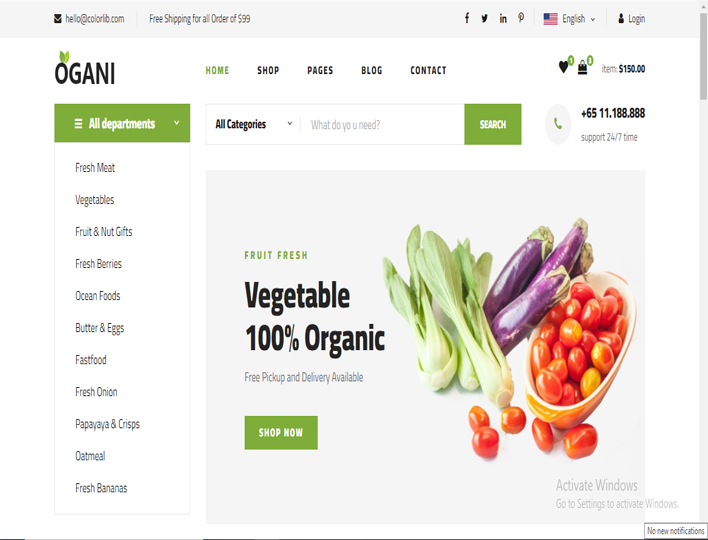Open the All Categories dropdown

pyautogui.click(x=253, y=124)
